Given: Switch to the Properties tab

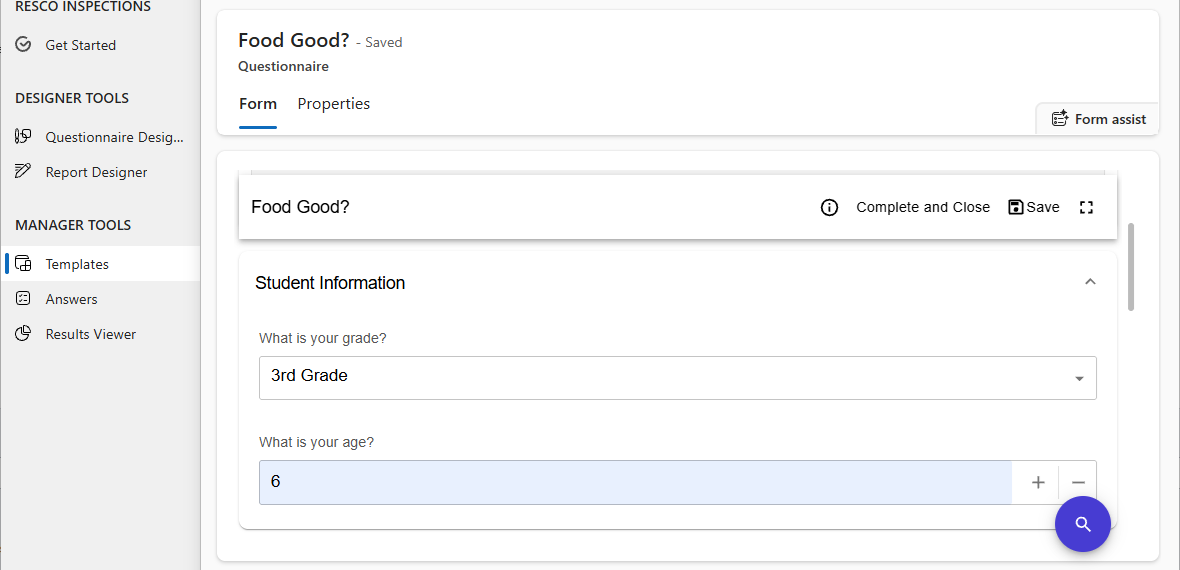Looking at the screenshot, I should click(333, 104).
